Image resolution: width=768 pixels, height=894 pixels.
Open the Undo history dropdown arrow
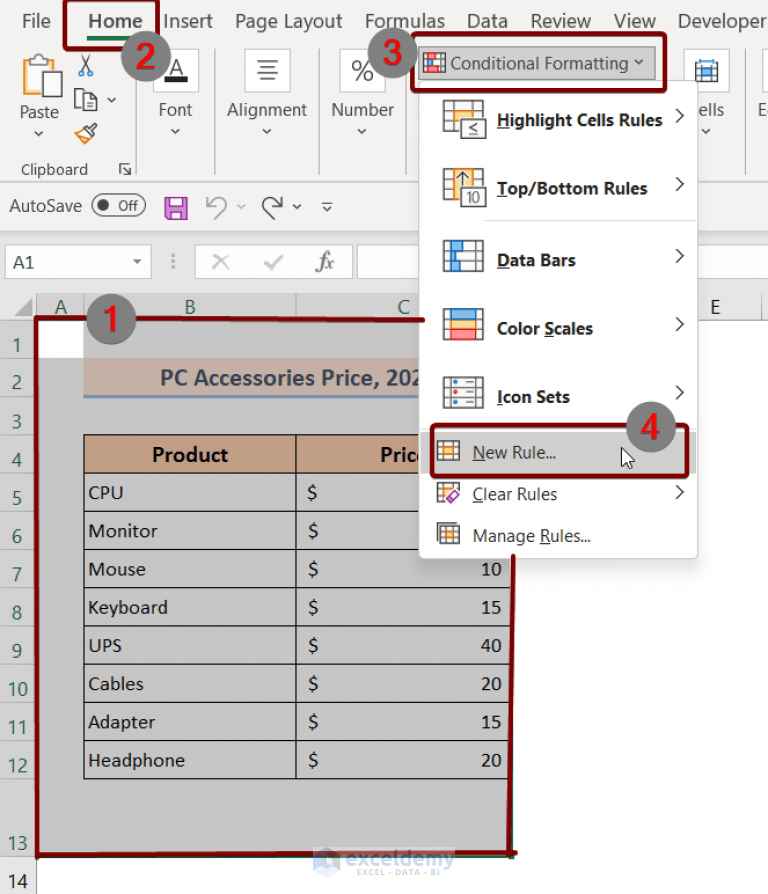point(241,207)
